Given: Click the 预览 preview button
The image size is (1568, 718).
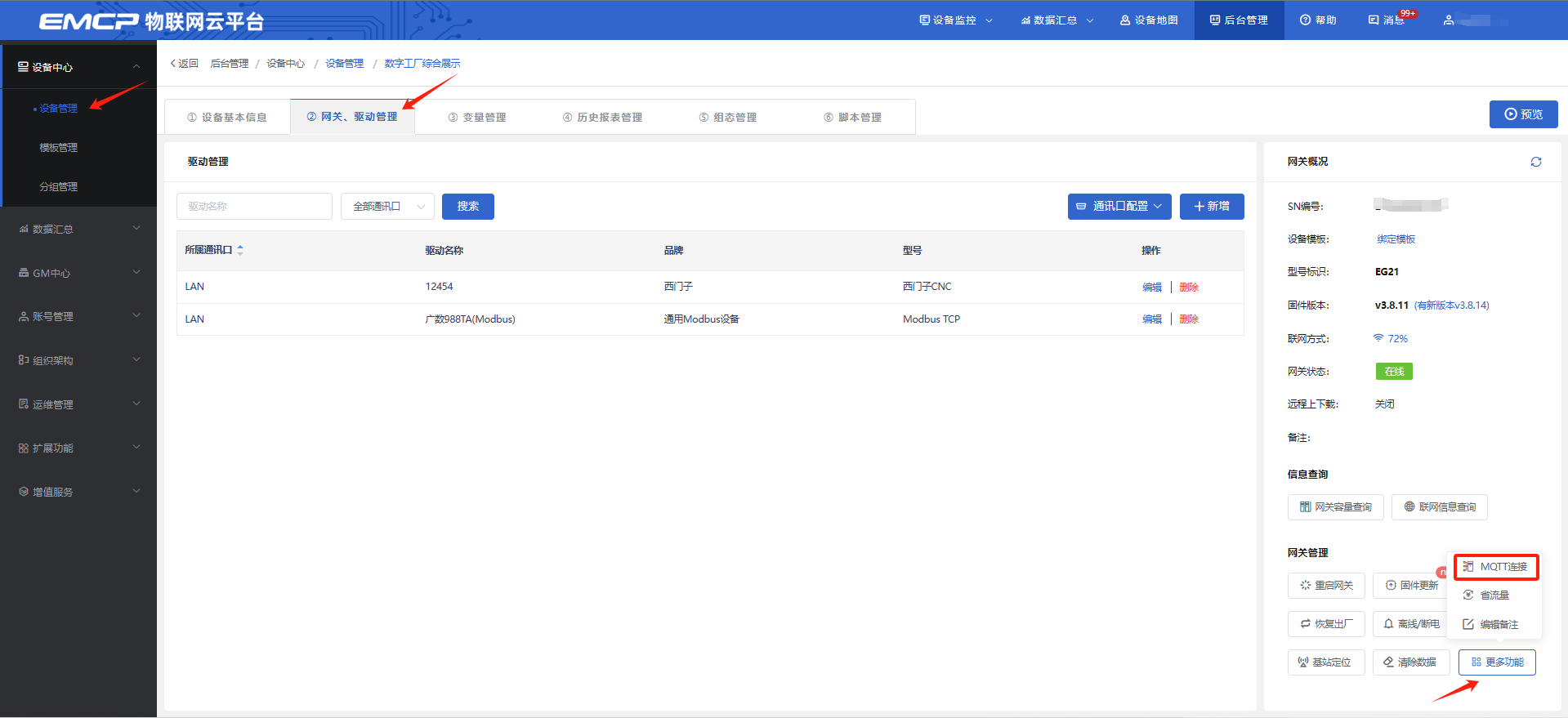Looking at the screenshot, I should [x=1523, y=114].
